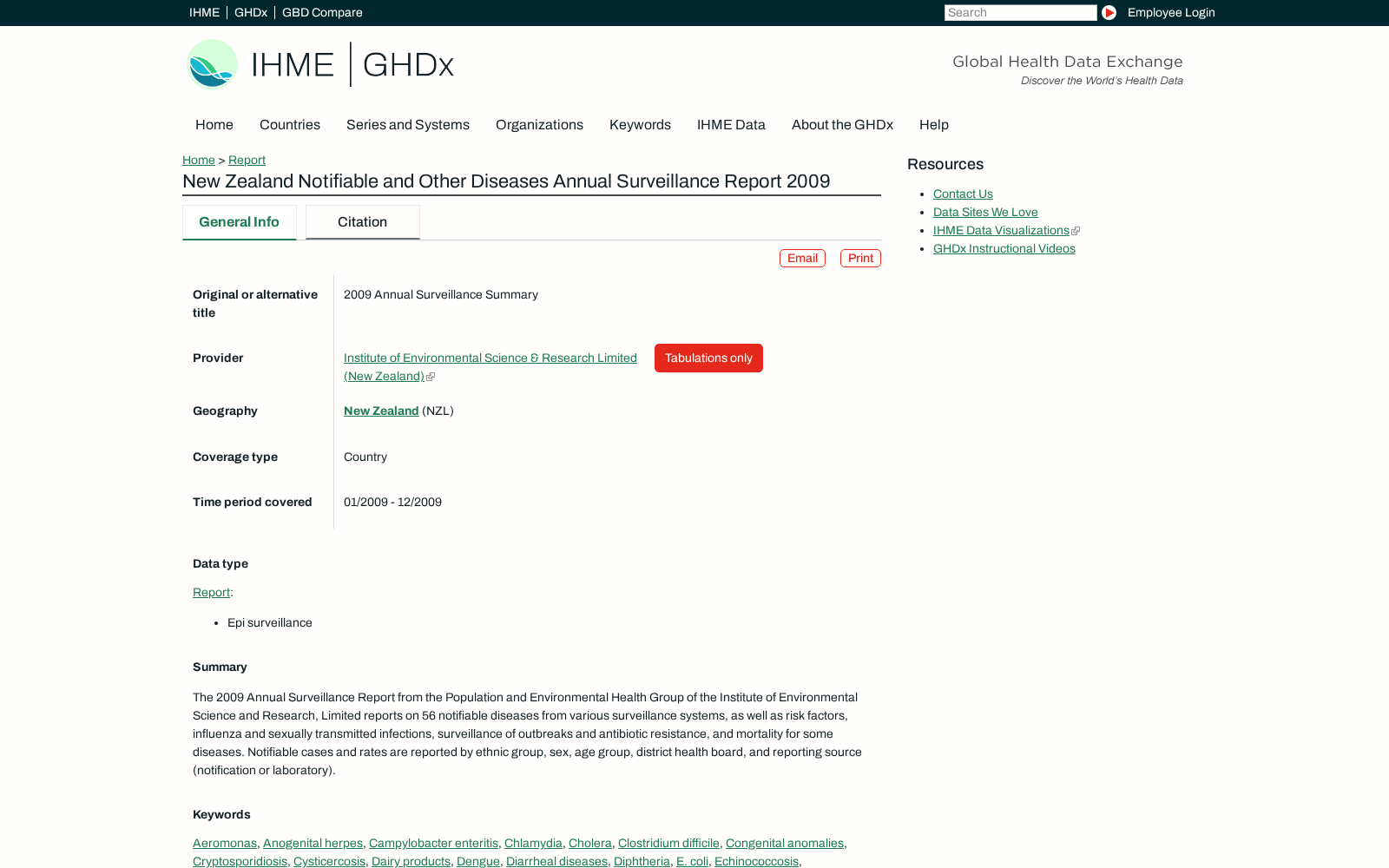
Task: Click the Diarrheal diseases keyword
Action: point(556,861)
